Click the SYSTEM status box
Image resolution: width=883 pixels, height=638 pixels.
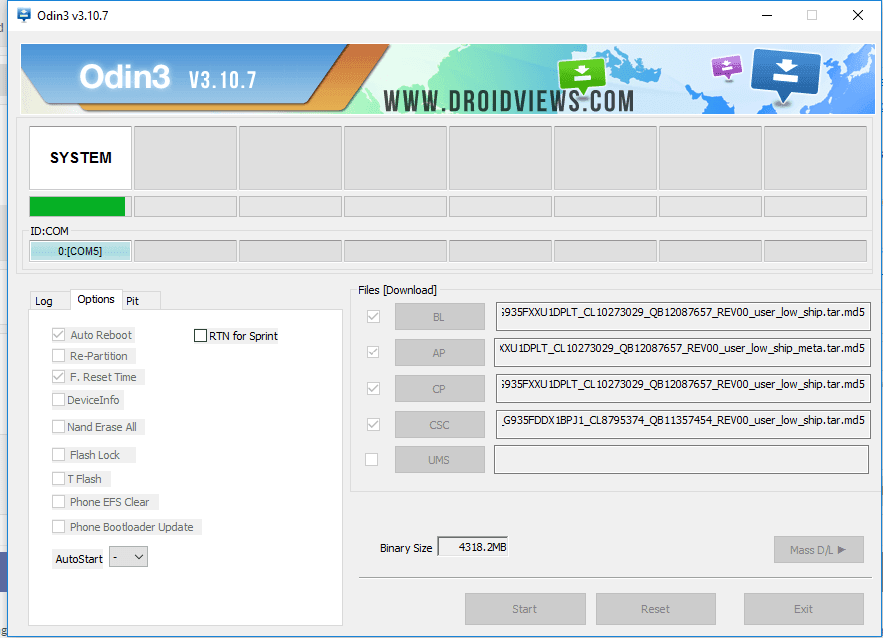pyautogui.click(x=81, y=158)
